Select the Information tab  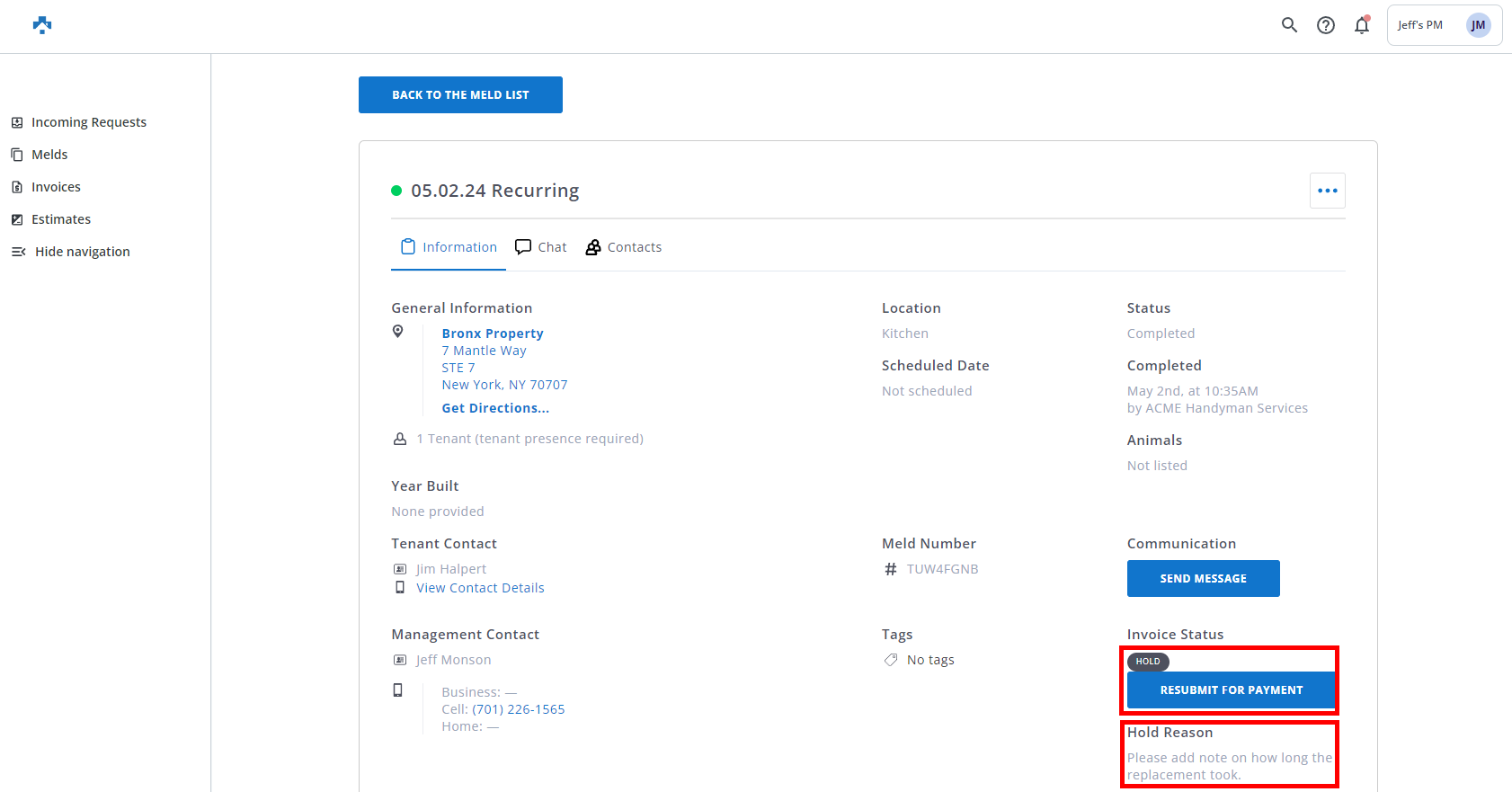tap(449, 247)
